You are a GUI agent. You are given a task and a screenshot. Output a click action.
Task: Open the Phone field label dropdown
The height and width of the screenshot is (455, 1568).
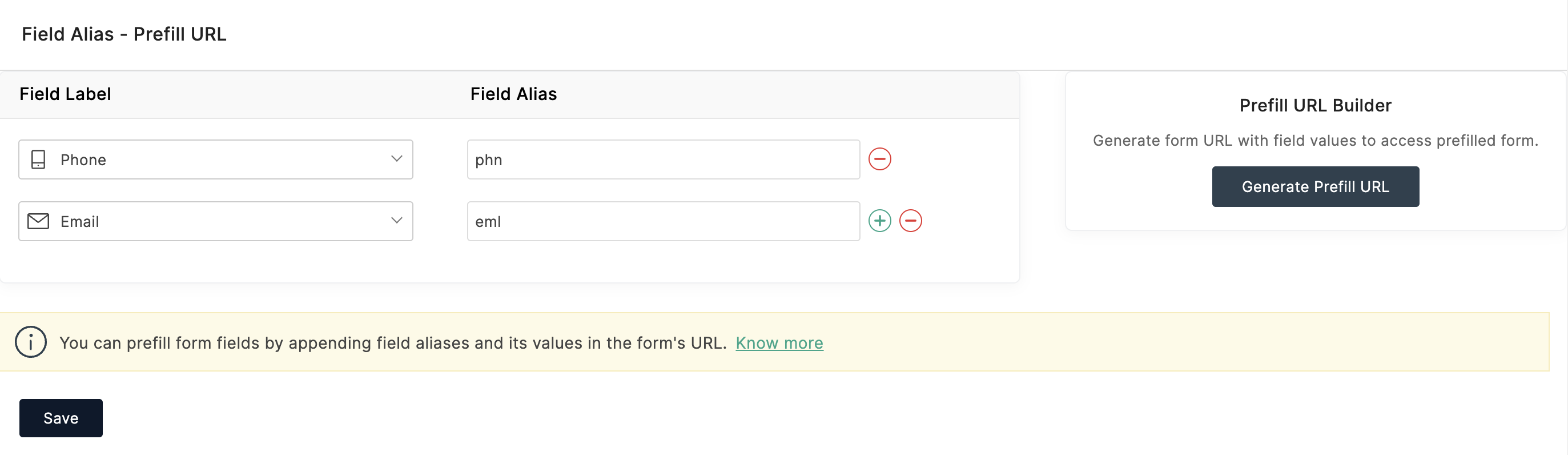pyautogui.click(x=215, y=159)
